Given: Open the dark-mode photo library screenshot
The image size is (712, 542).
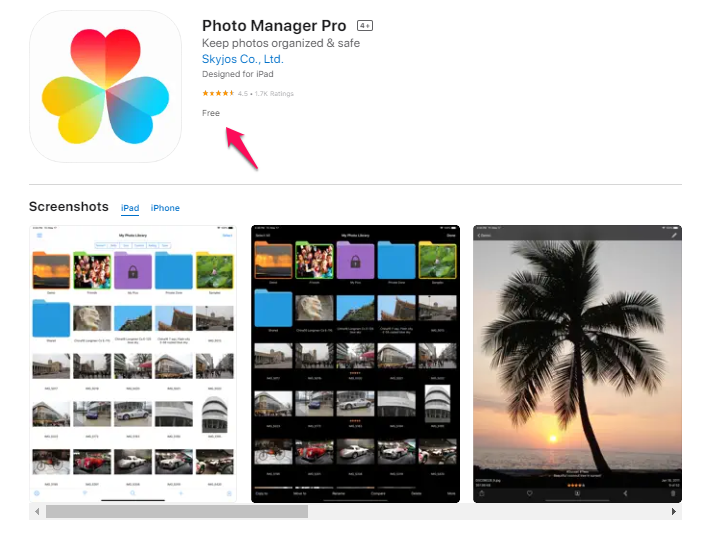Looking at the screenshot, I should pyautogui.click(x=355, y=364).
